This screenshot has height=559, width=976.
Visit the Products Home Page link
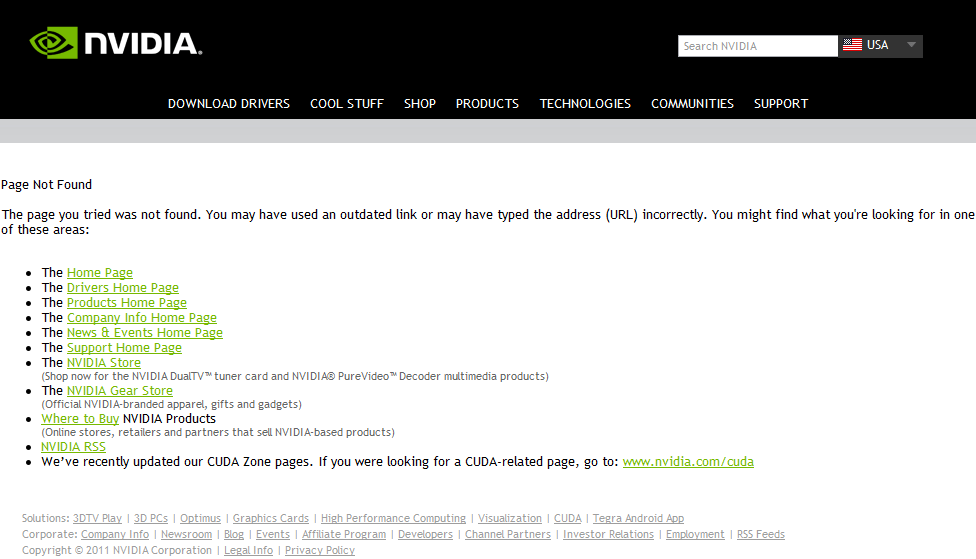click(126, 303)
